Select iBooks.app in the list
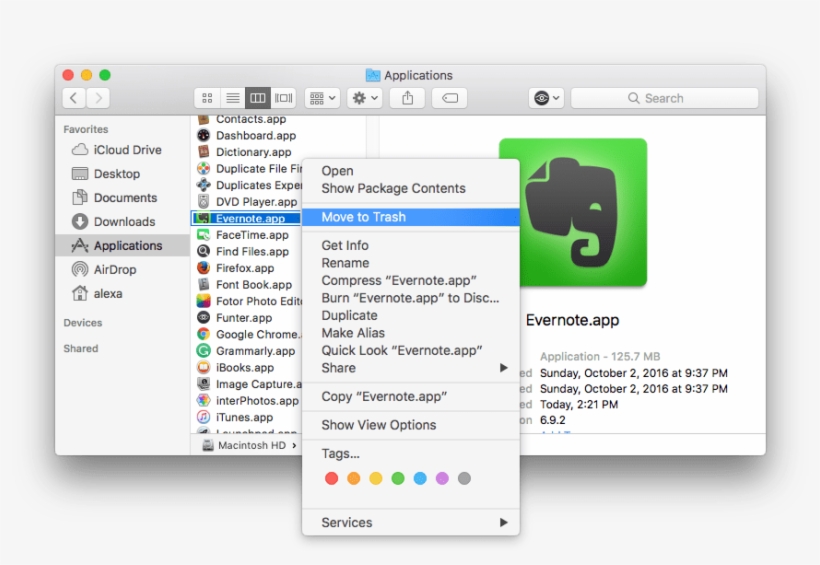 (235, 367)
